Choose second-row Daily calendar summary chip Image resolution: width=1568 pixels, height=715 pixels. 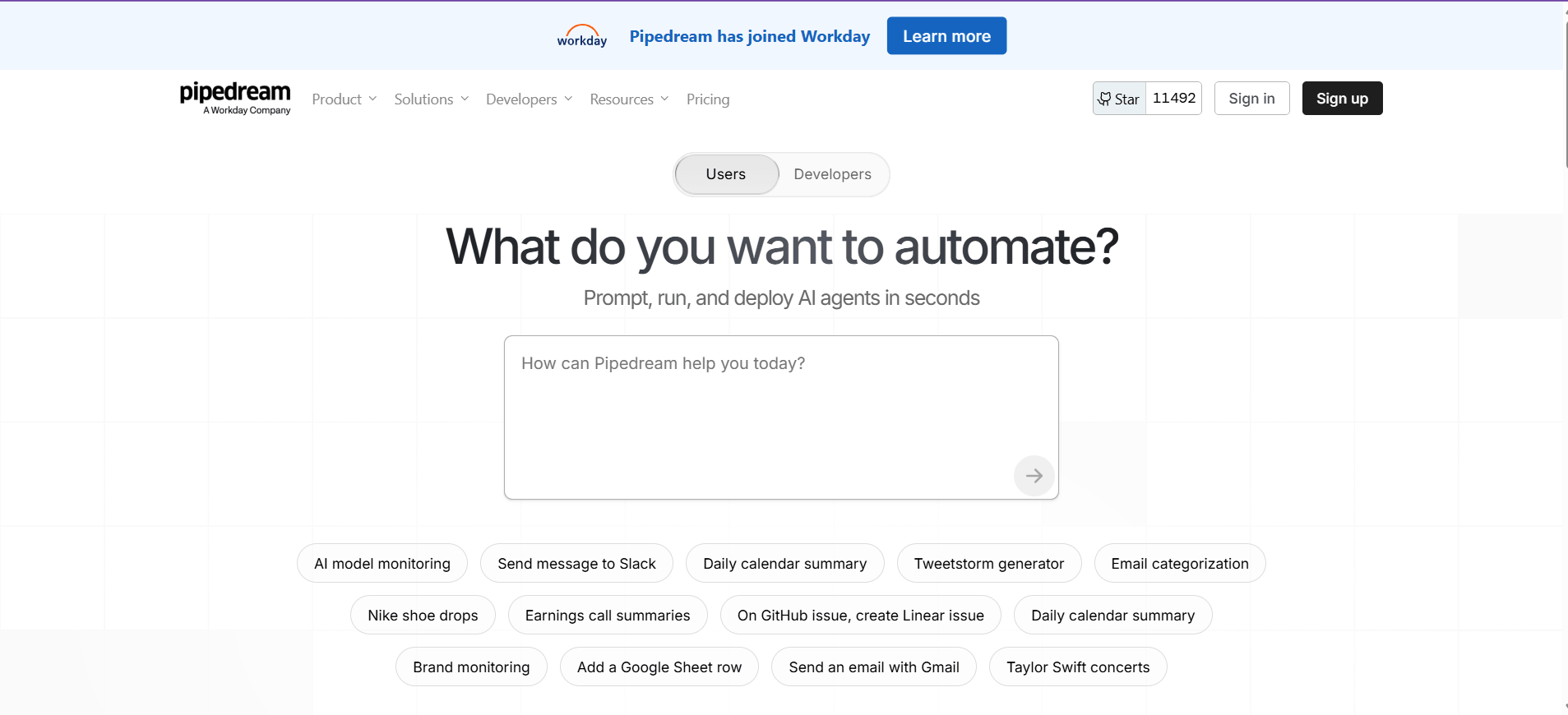coord(1113,616)
